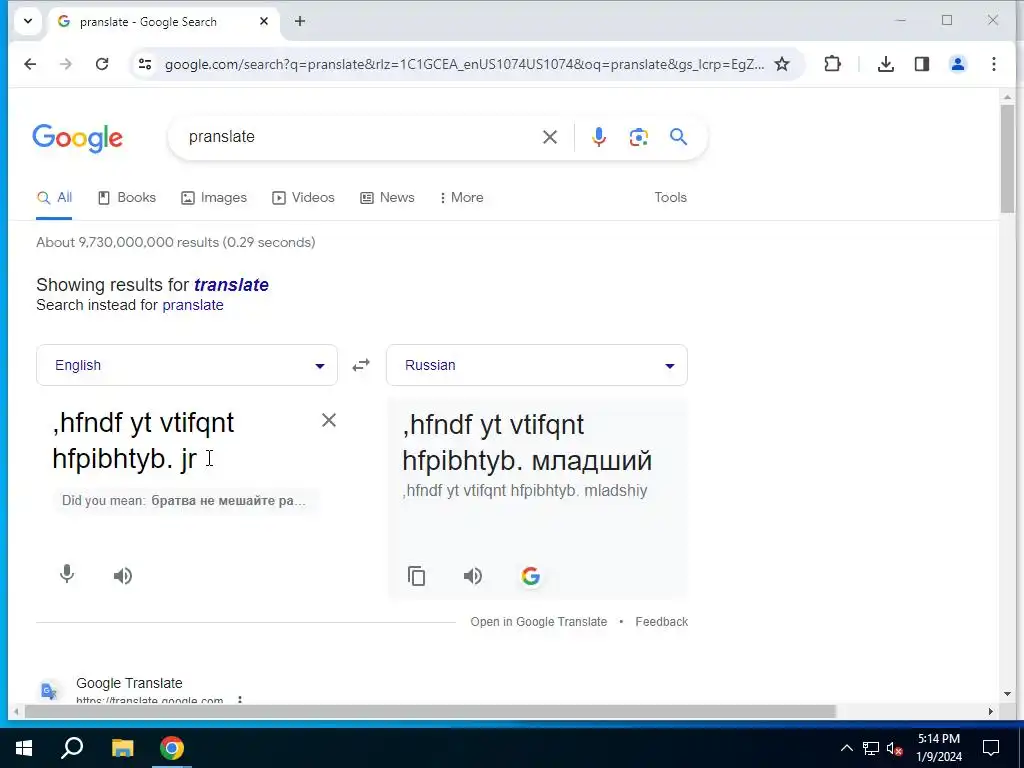Open the muted volume tray icon
The height and width of the screenshot is (768, 1024).
(895, 748)
